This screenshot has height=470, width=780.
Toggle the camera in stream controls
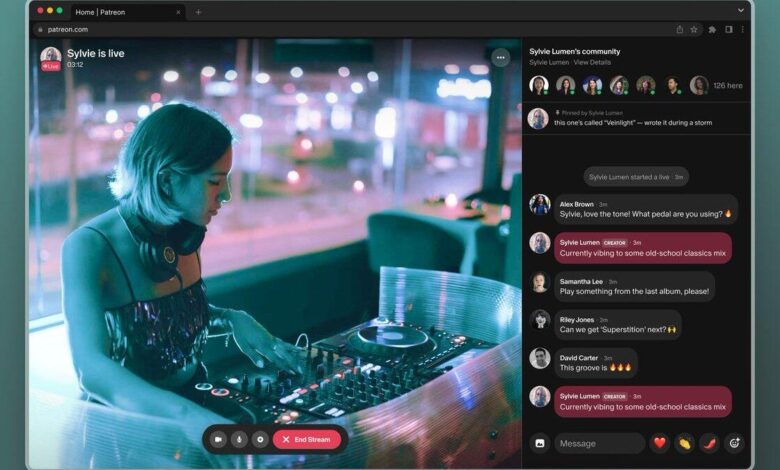[x=218, y=440]
